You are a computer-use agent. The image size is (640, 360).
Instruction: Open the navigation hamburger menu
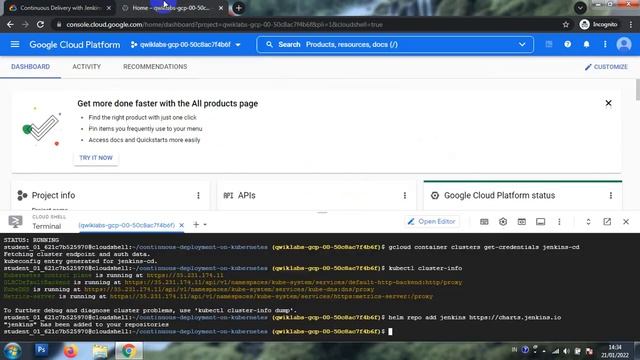15,44
